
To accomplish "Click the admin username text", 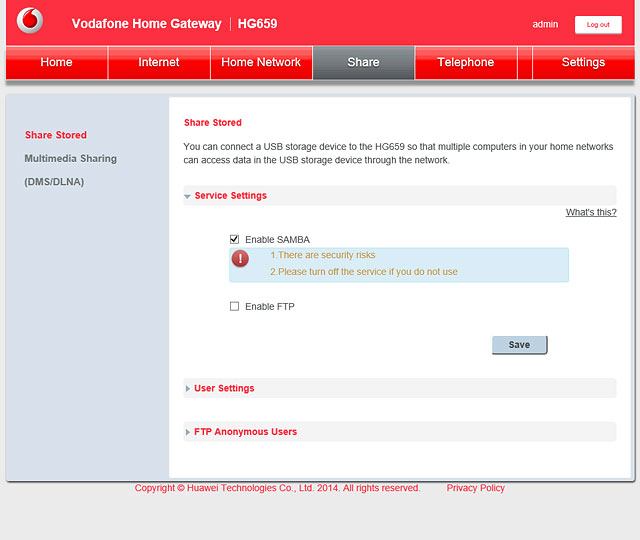I will point(545,24).
